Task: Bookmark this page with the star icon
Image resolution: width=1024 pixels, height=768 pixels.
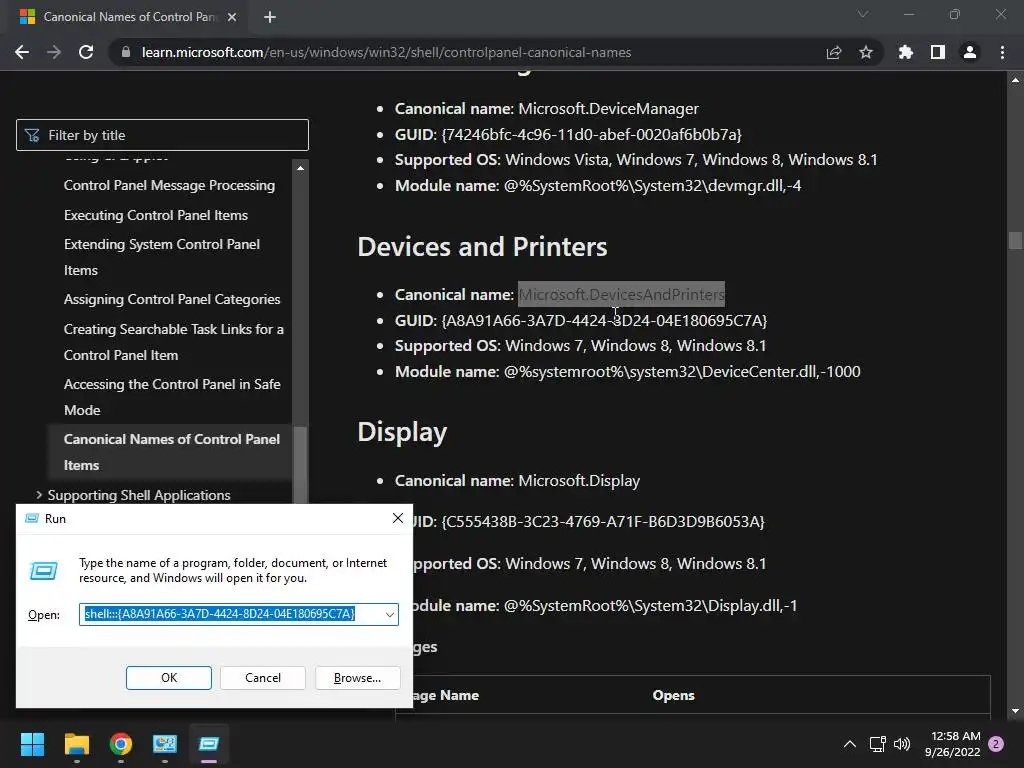Action: tap(866, 52)
